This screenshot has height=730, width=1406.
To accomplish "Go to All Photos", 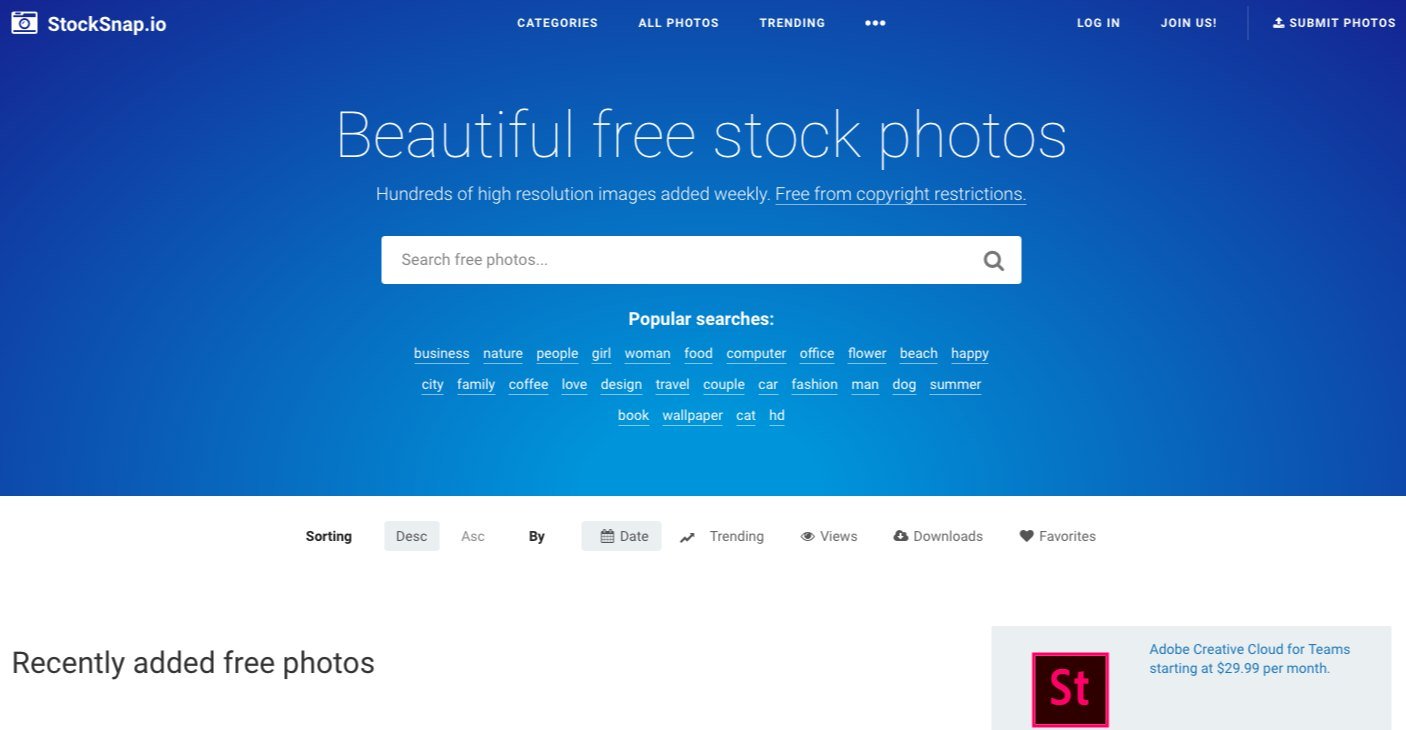I will pos(678,23).
